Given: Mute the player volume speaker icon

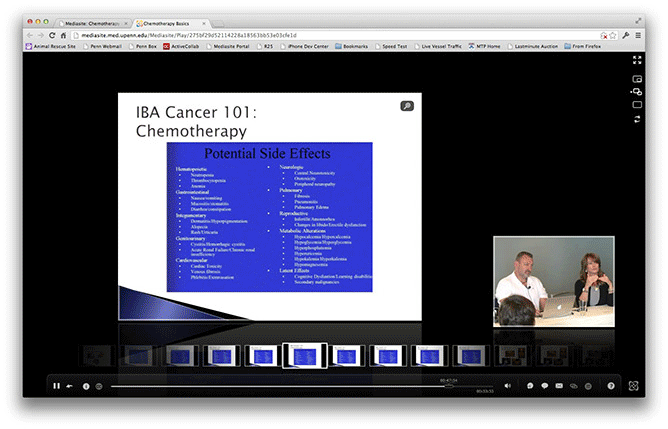Looking at the screenshot, I should (507, 385).
